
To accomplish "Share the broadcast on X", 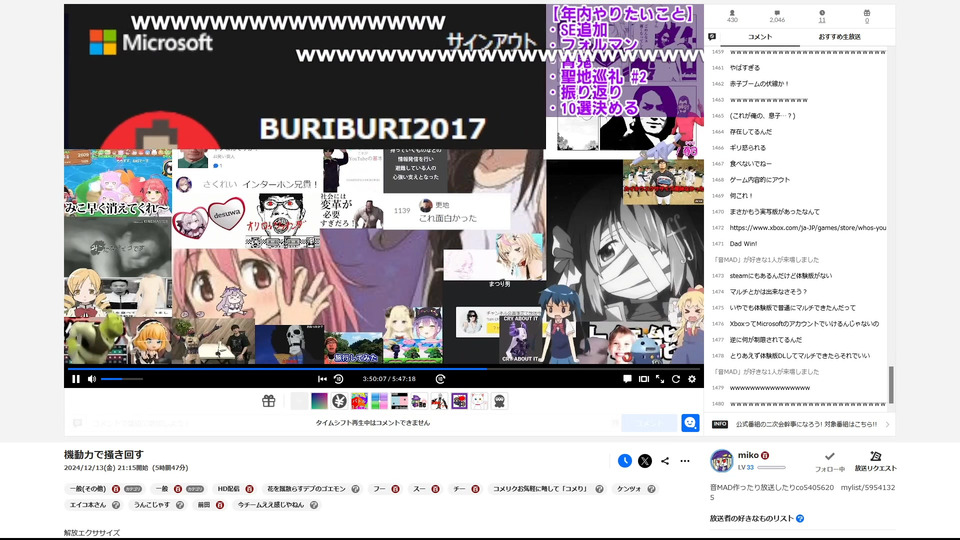I will (x=645, y=461).
